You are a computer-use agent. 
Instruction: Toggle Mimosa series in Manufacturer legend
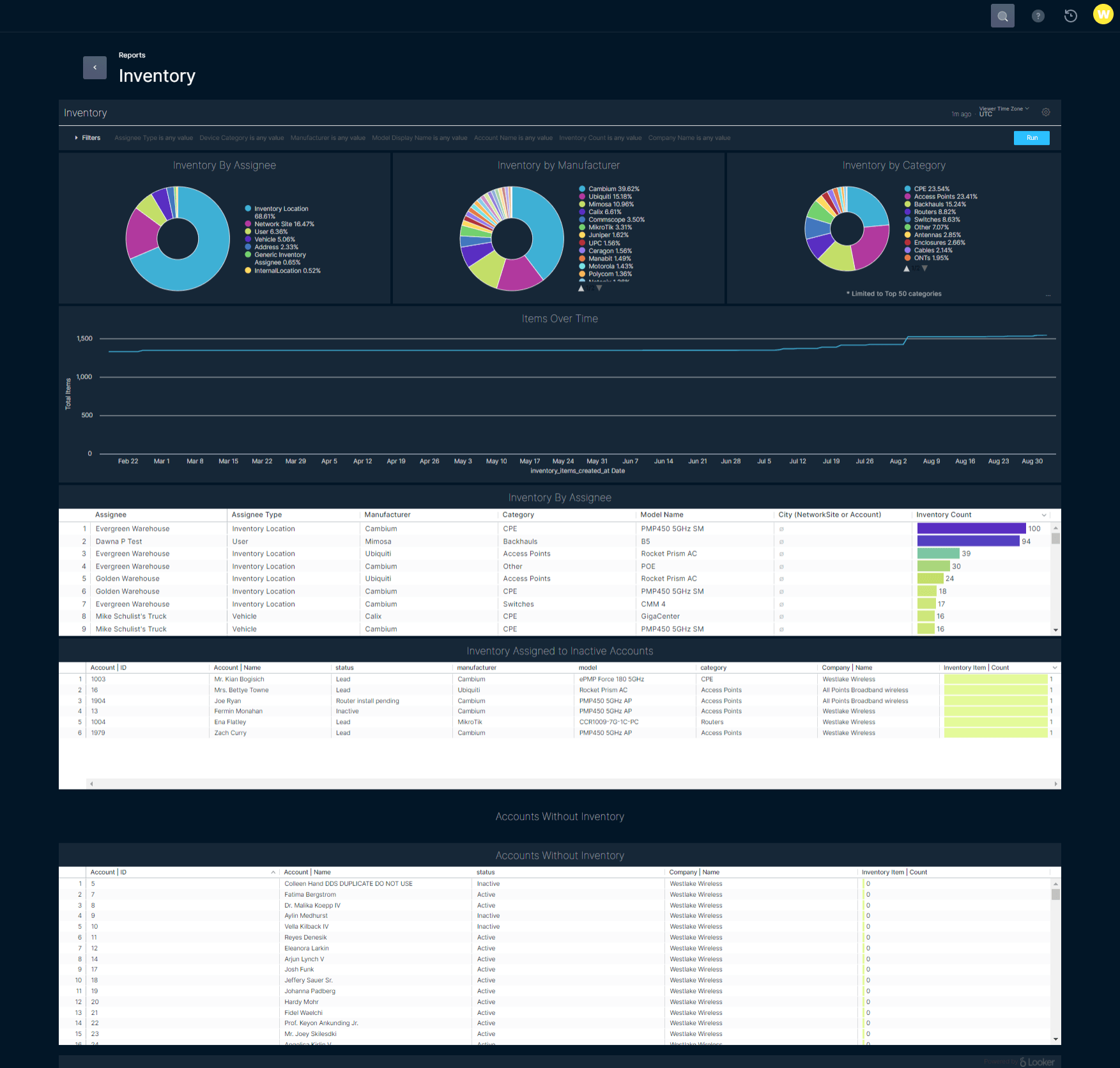coord(606,204)
